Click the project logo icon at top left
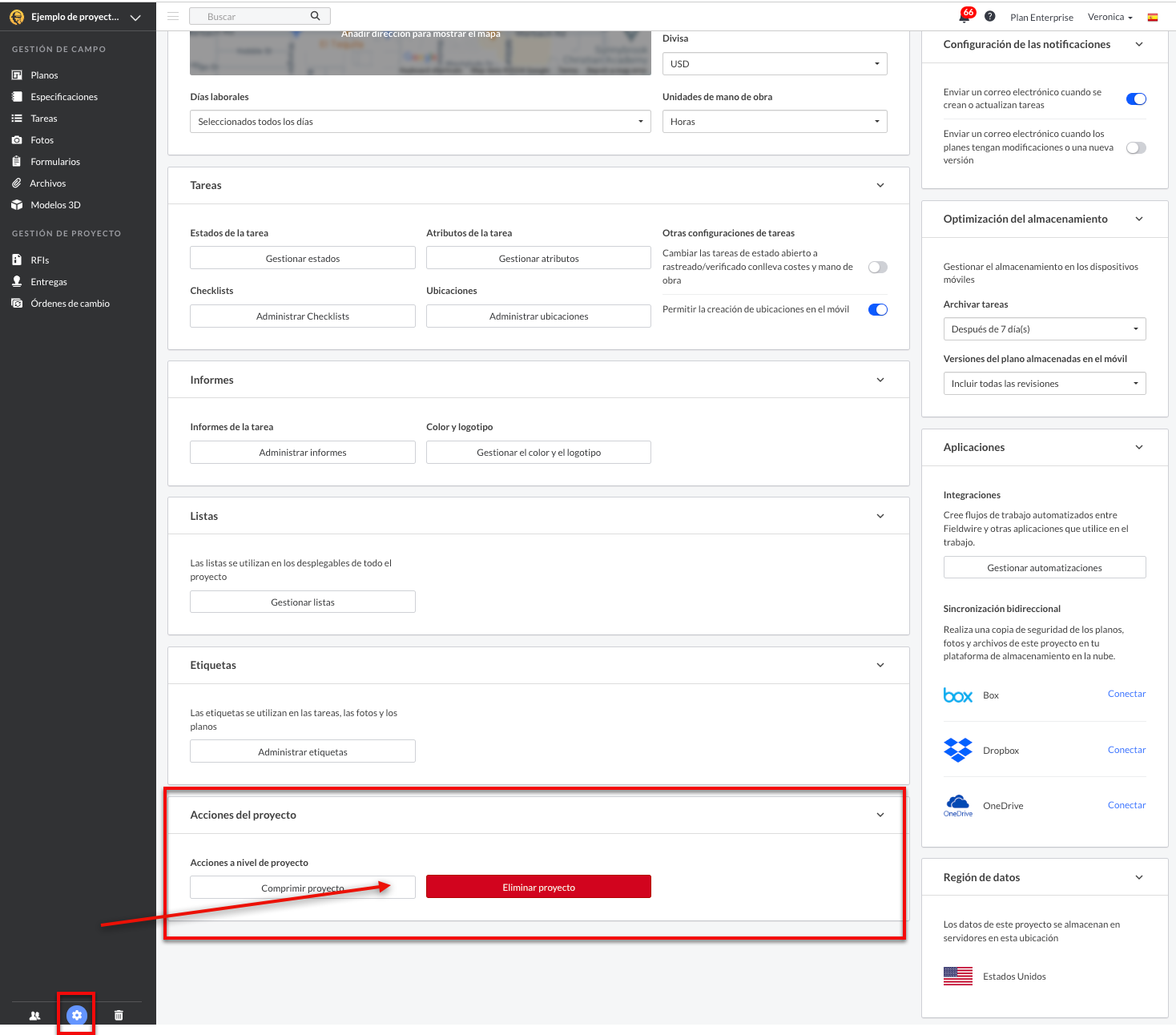1176x1035 pixels. pos(17,17)
